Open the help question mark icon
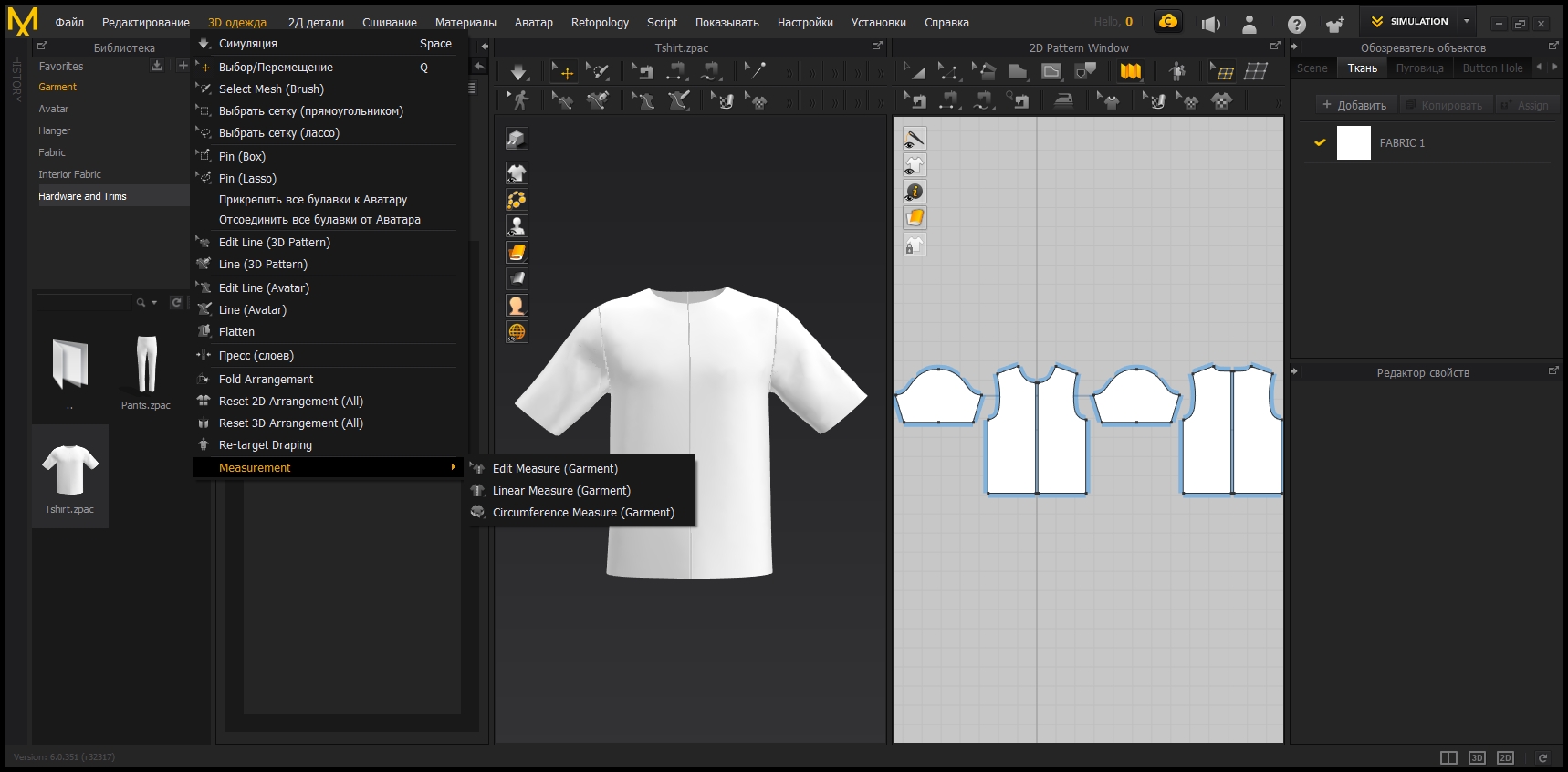 click(x=1296, y=25)
